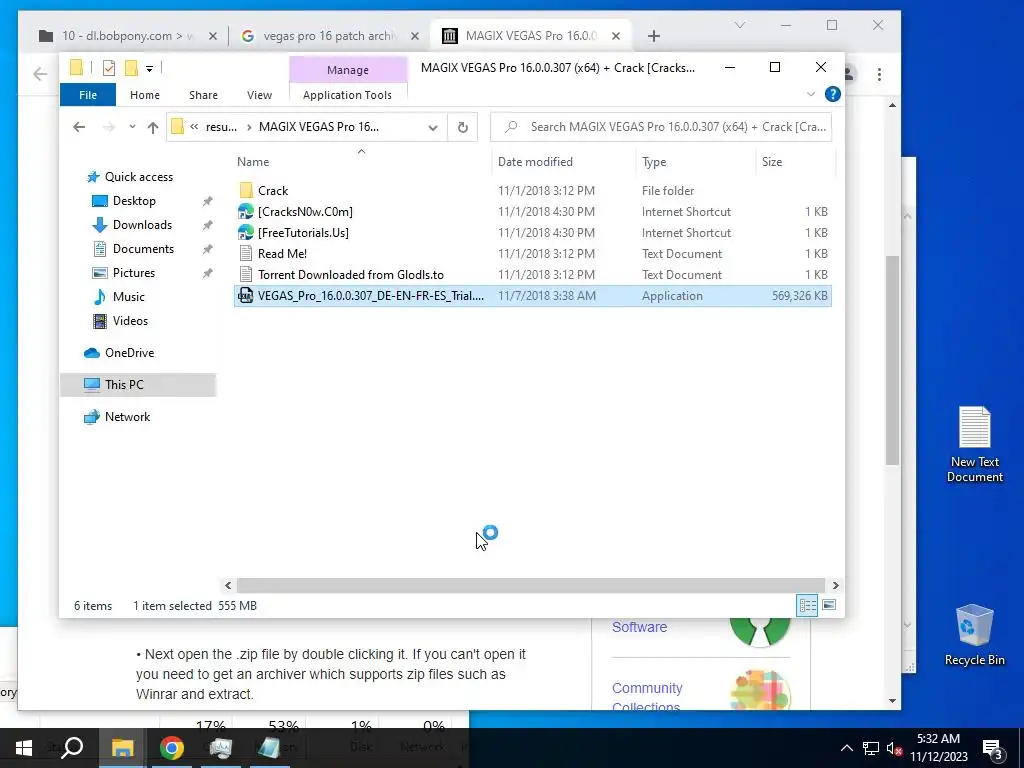Click Community Collections link in Chrome page
Image resolution: width=1024 pixels, height=768 pixels.
click(x=647, y=697)
